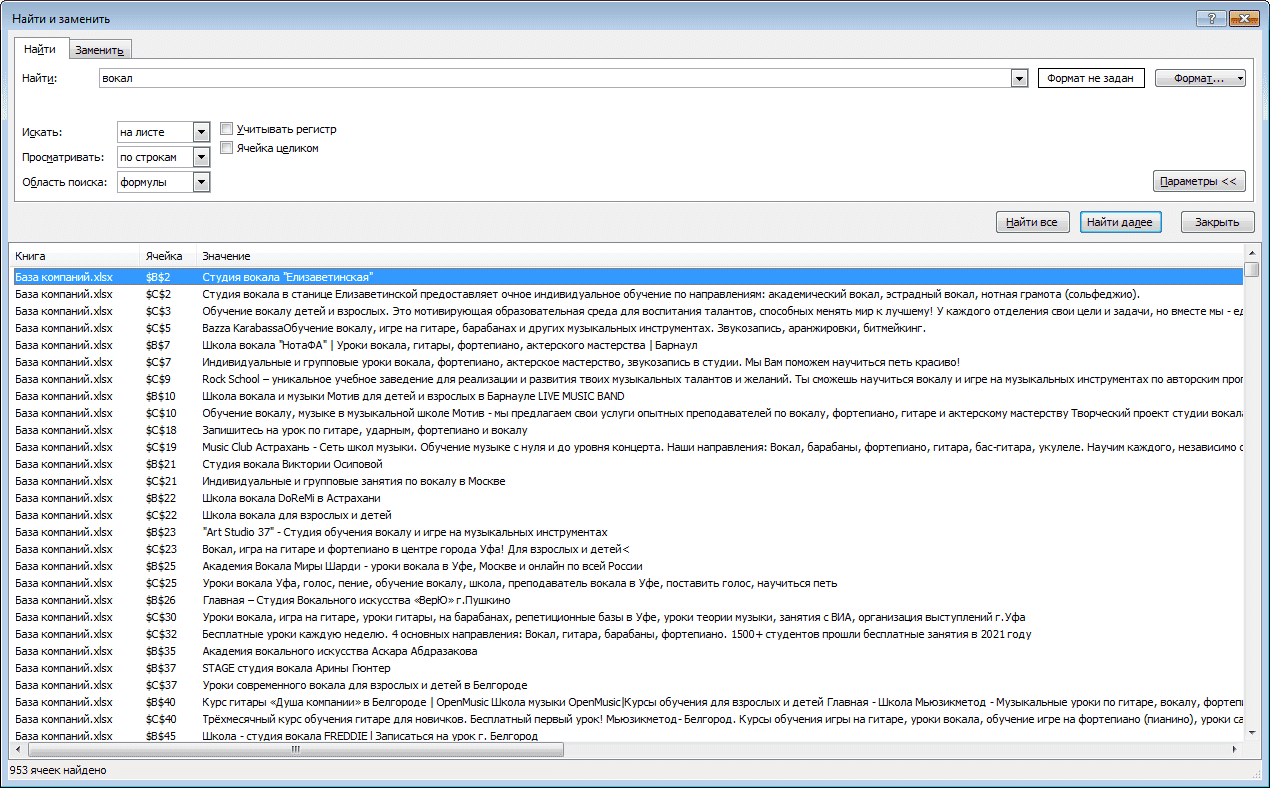Open the Область поиска dropdown showing формулы

click(x=201, y=182)
